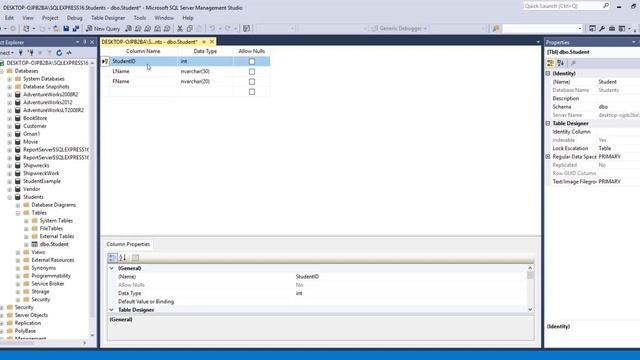Click Disconnect icon in Object Explorer
Viewport: 640px width, 360px height.
click(31, 53)
